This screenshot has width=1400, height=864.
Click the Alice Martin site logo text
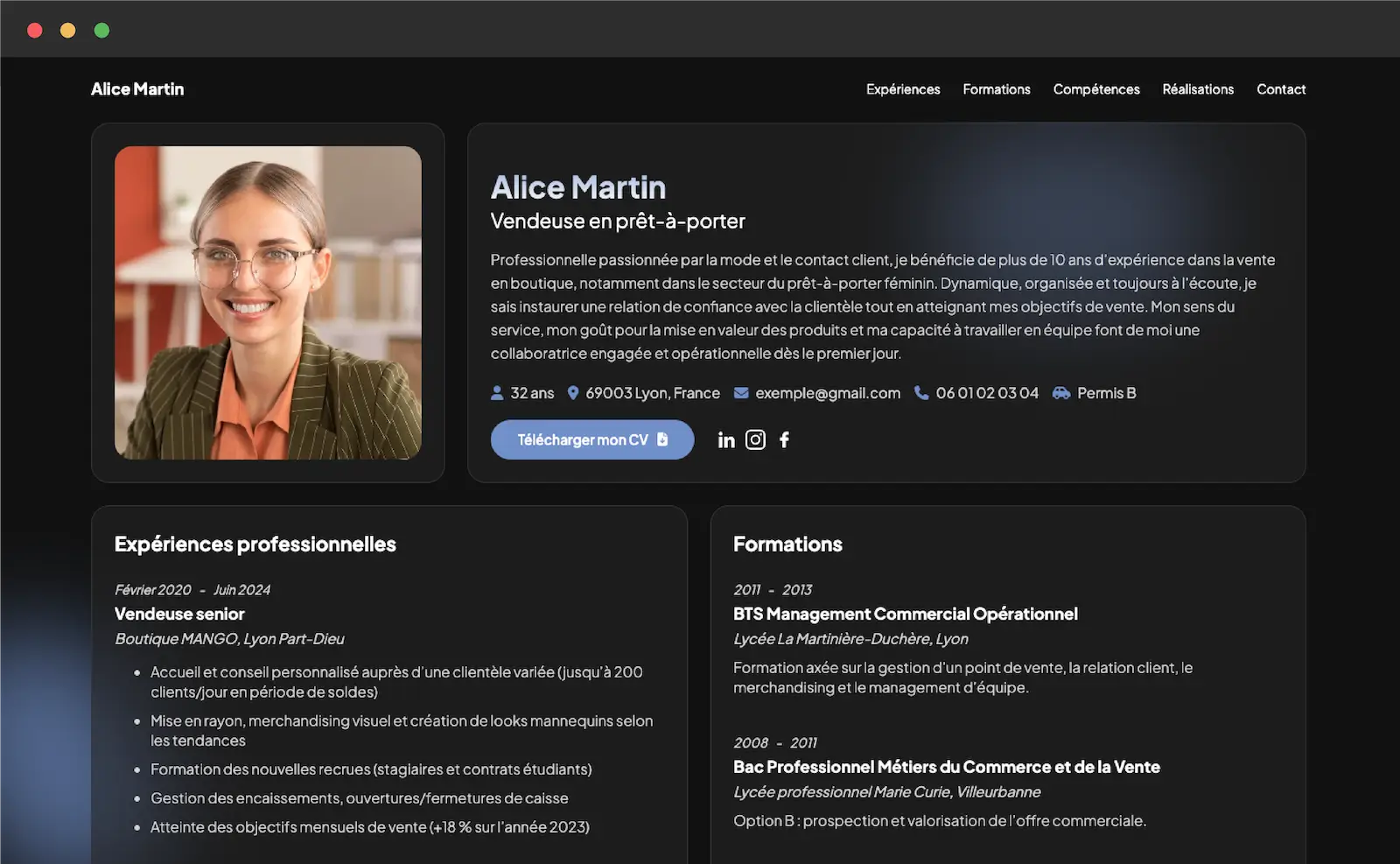137,89
